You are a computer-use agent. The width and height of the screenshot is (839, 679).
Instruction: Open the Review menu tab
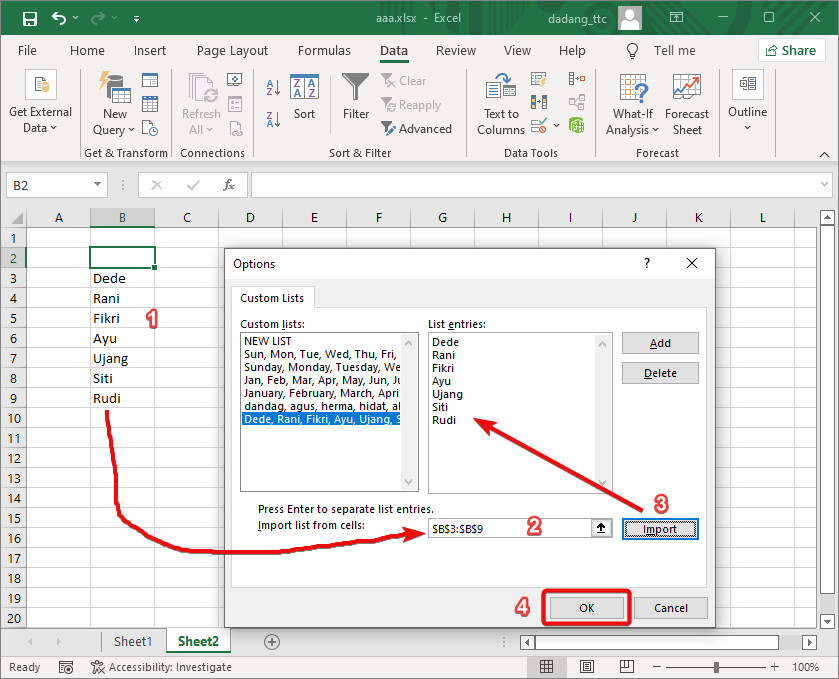click(x=458, y=50)
